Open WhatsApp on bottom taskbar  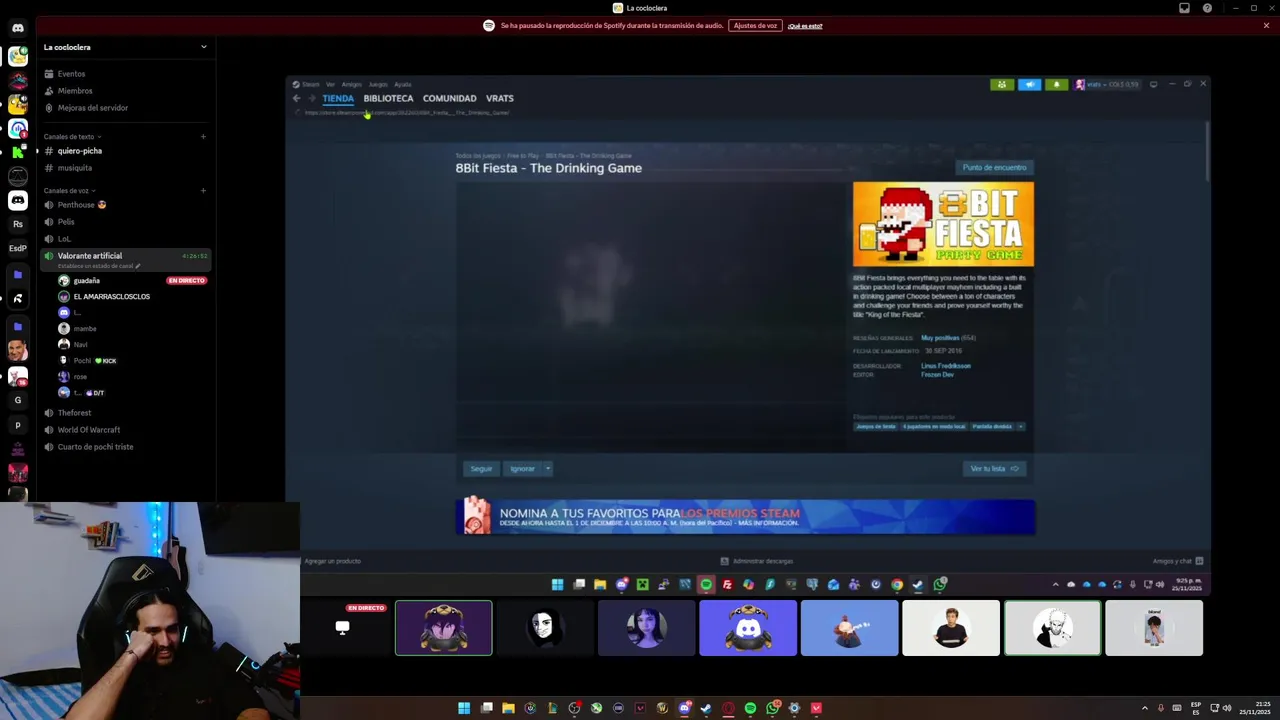[x=772, y=708]
